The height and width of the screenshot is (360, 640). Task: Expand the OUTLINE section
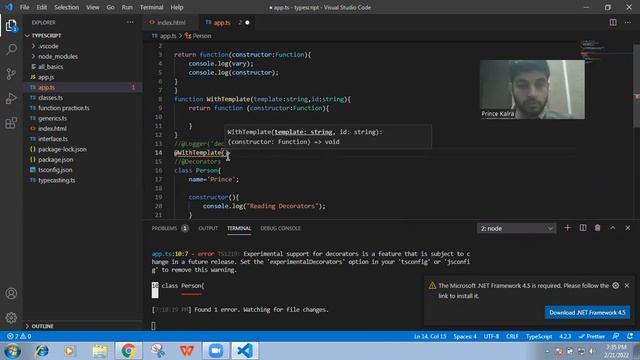pos(42,326)
